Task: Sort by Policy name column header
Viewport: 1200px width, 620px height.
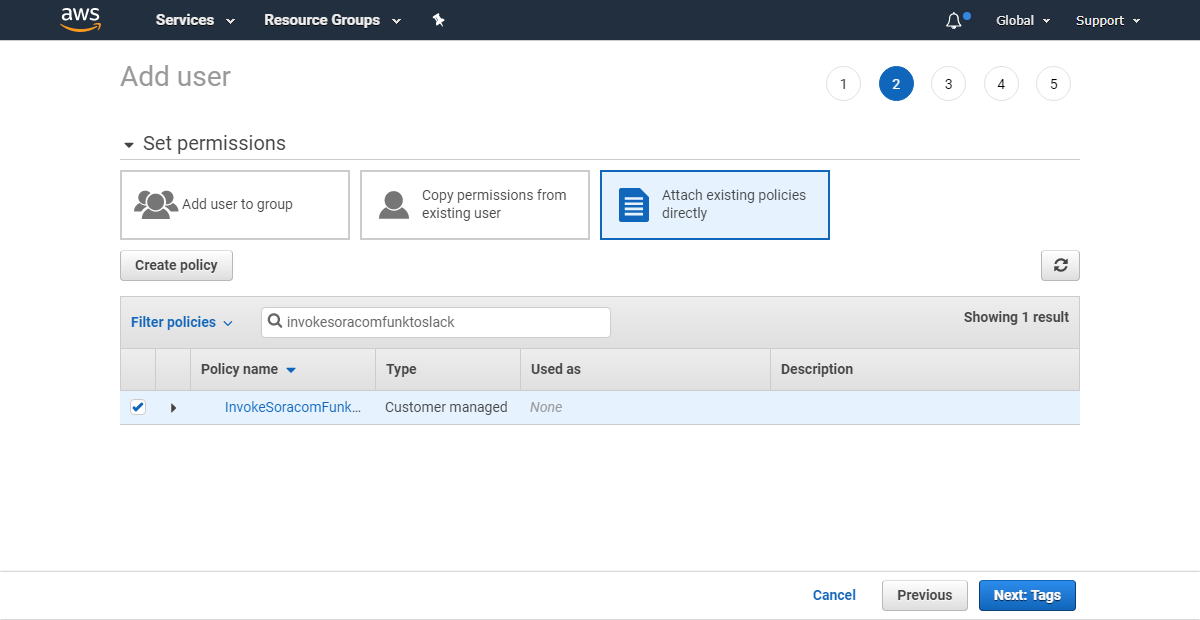Action: (240, 369)
